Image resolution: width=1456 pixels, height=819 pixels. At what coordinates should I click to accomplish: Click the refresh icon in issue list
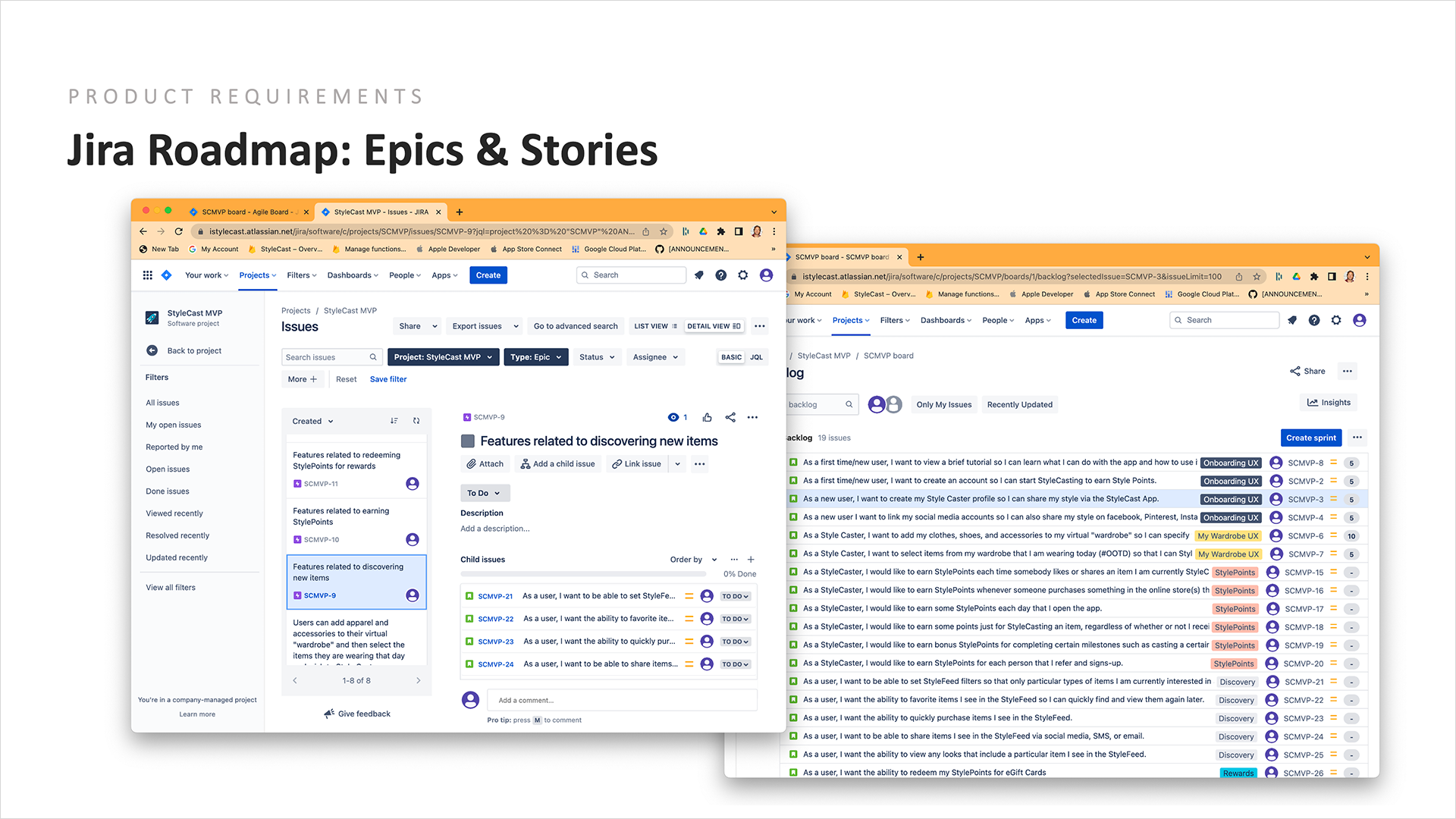coord(416,421)
